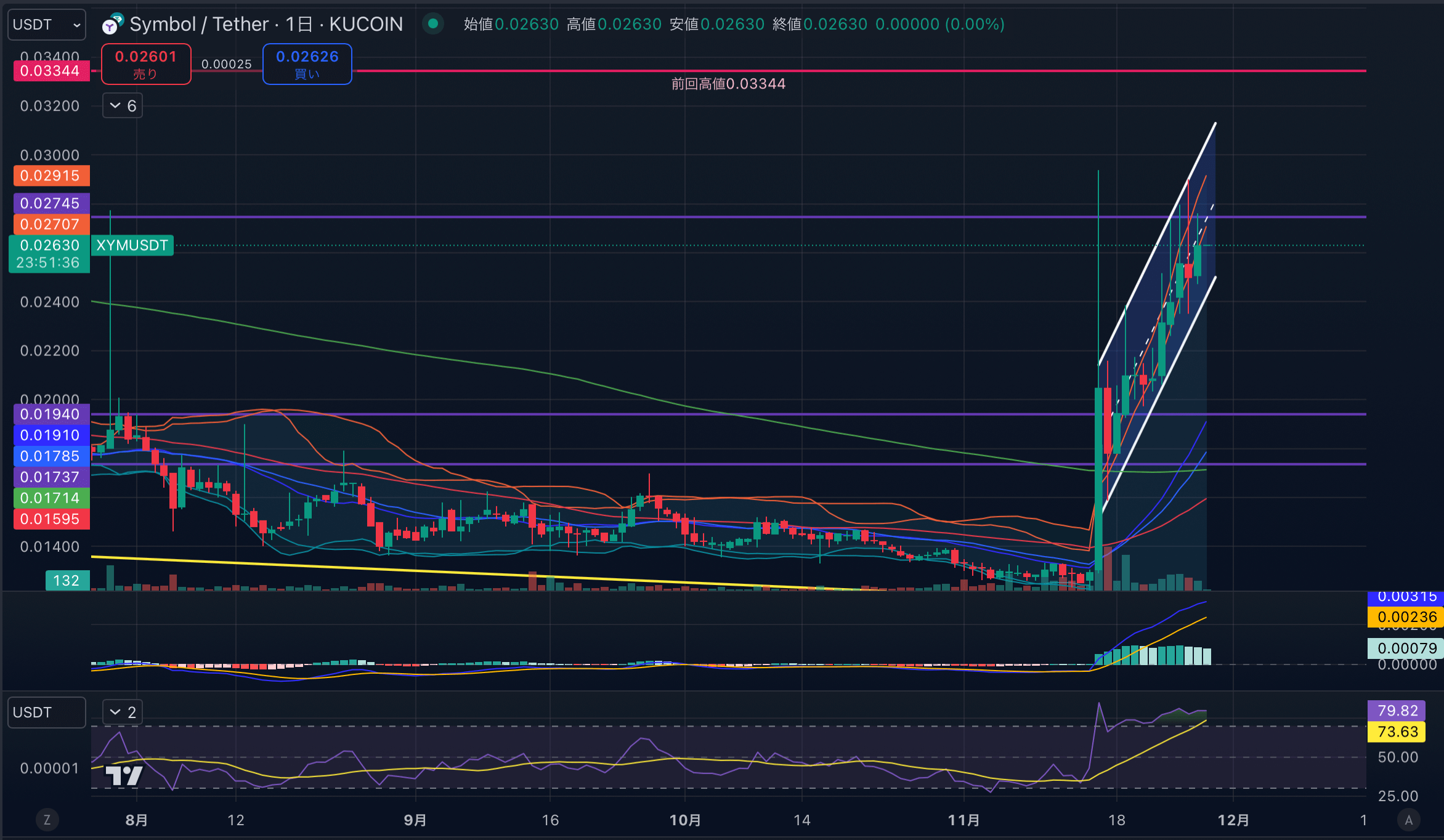The width and height of the screenshot is (1444, 840).
Task: Click the 始値0.02630 open value
Action: coord(511,24)
